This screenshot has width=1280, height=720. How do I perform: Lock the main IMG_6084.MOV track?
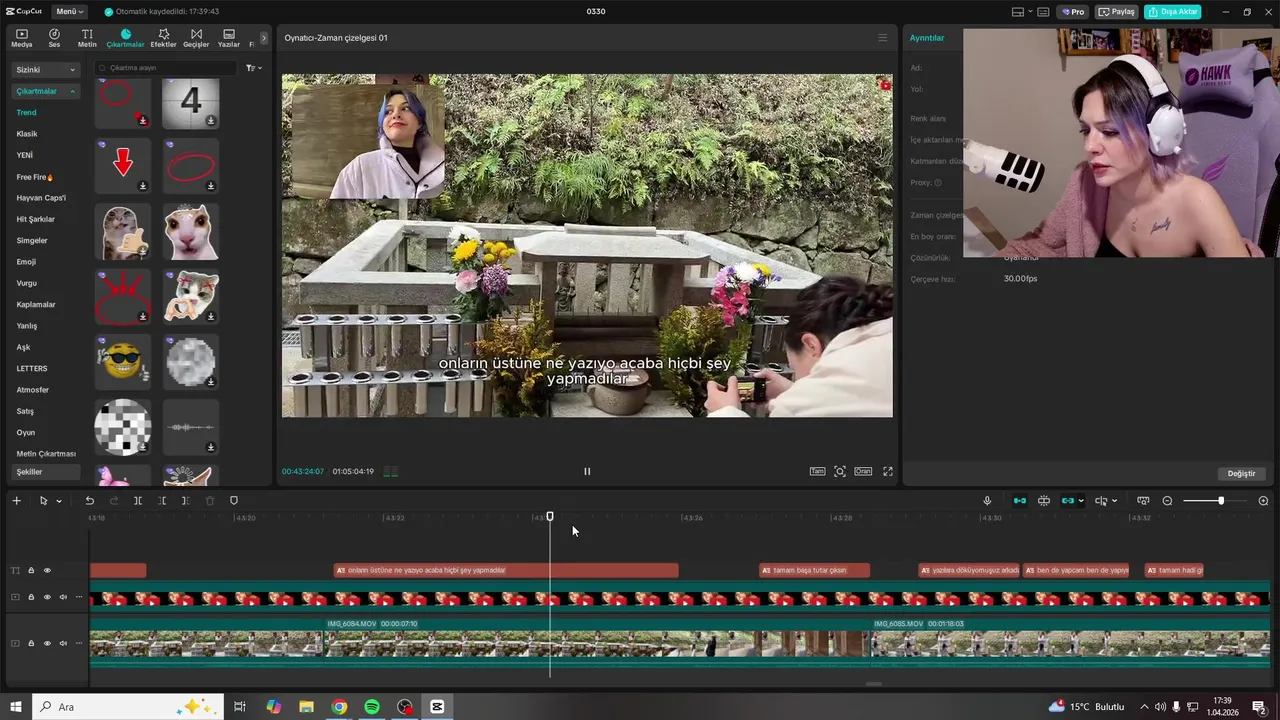point(31,644)
